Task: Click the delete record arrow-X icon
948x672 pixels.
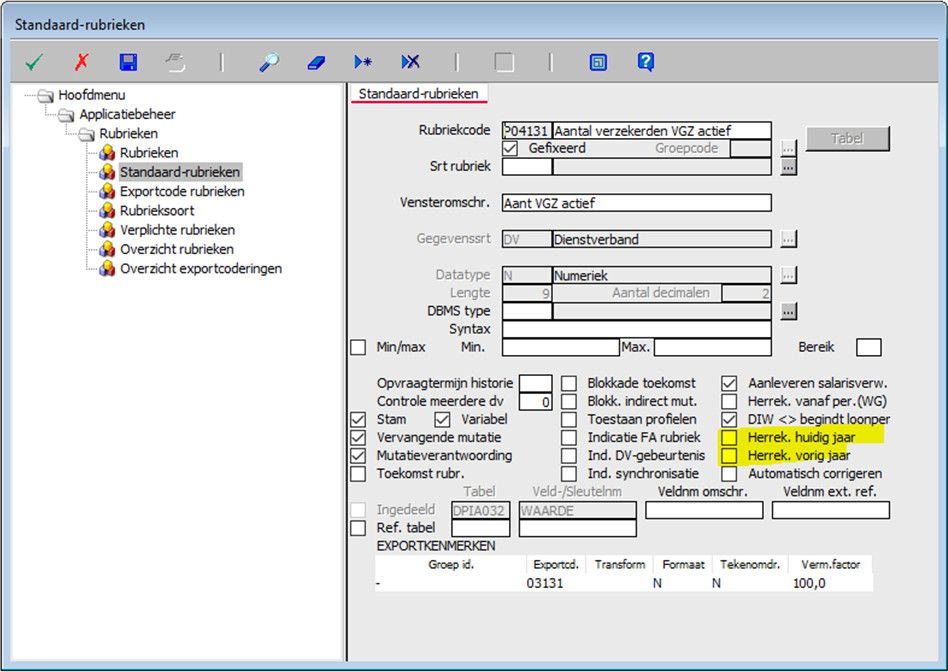Action: tap(409, 61)
